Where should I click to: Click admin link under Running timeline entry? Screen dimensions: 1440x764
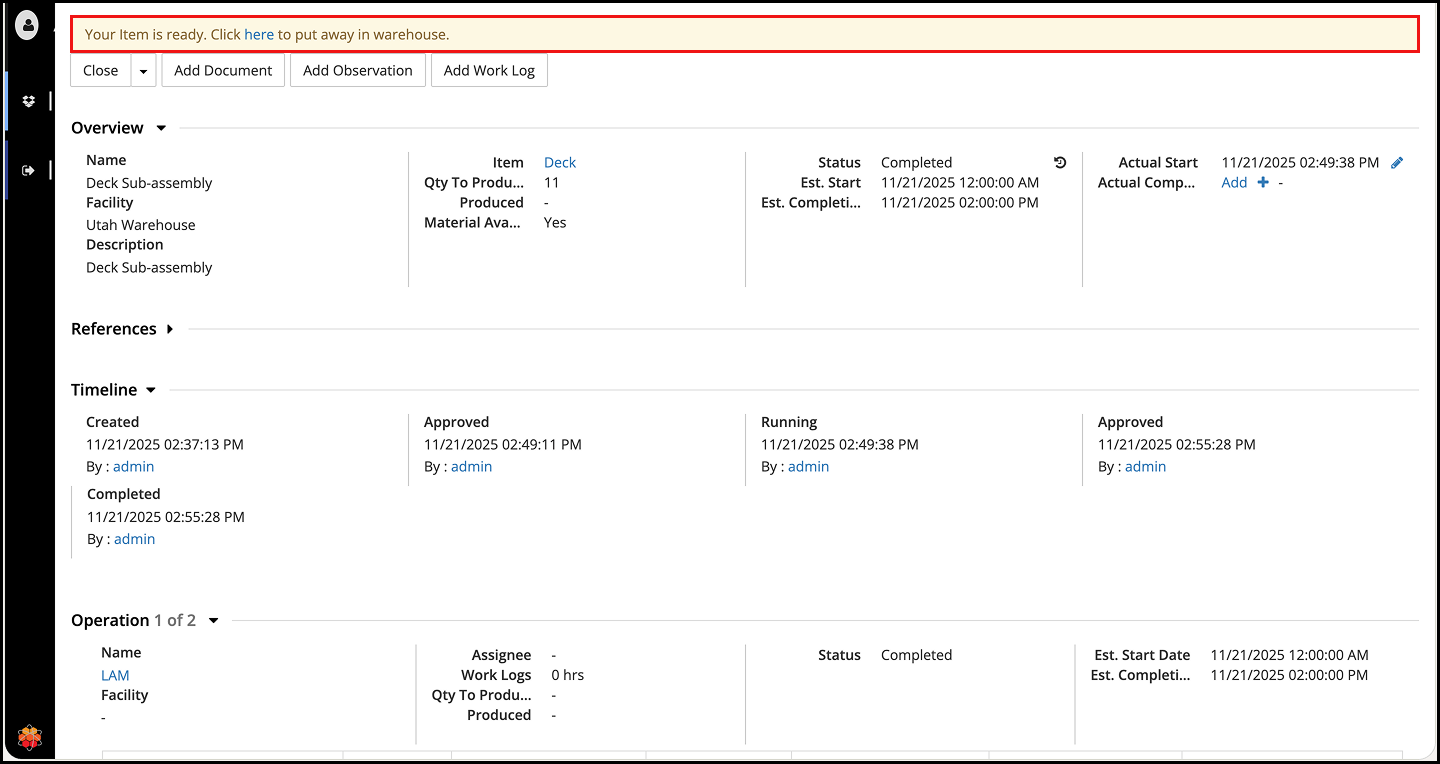point(808,467)
